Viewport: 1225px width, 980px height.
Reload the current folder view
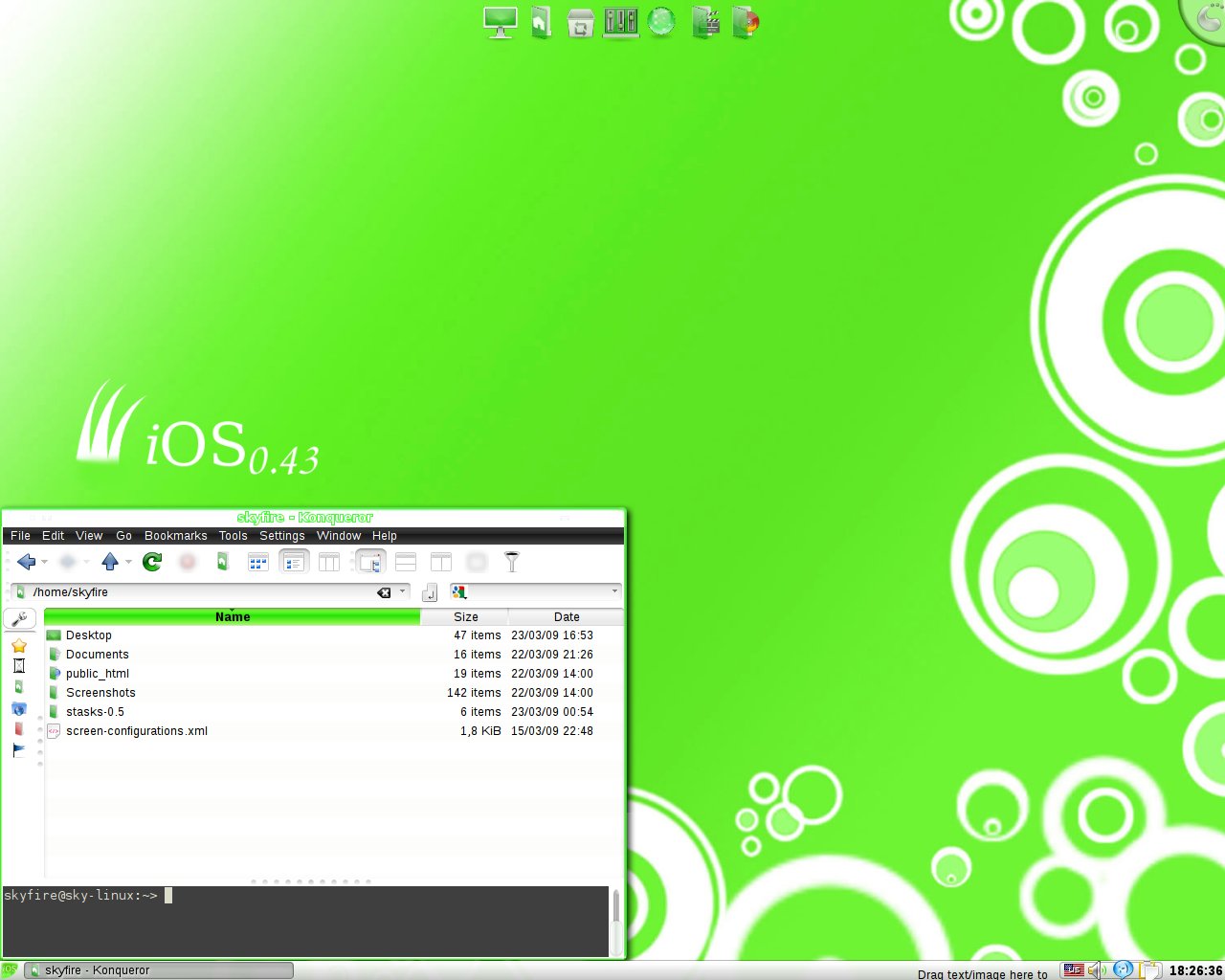coord(152,562)
